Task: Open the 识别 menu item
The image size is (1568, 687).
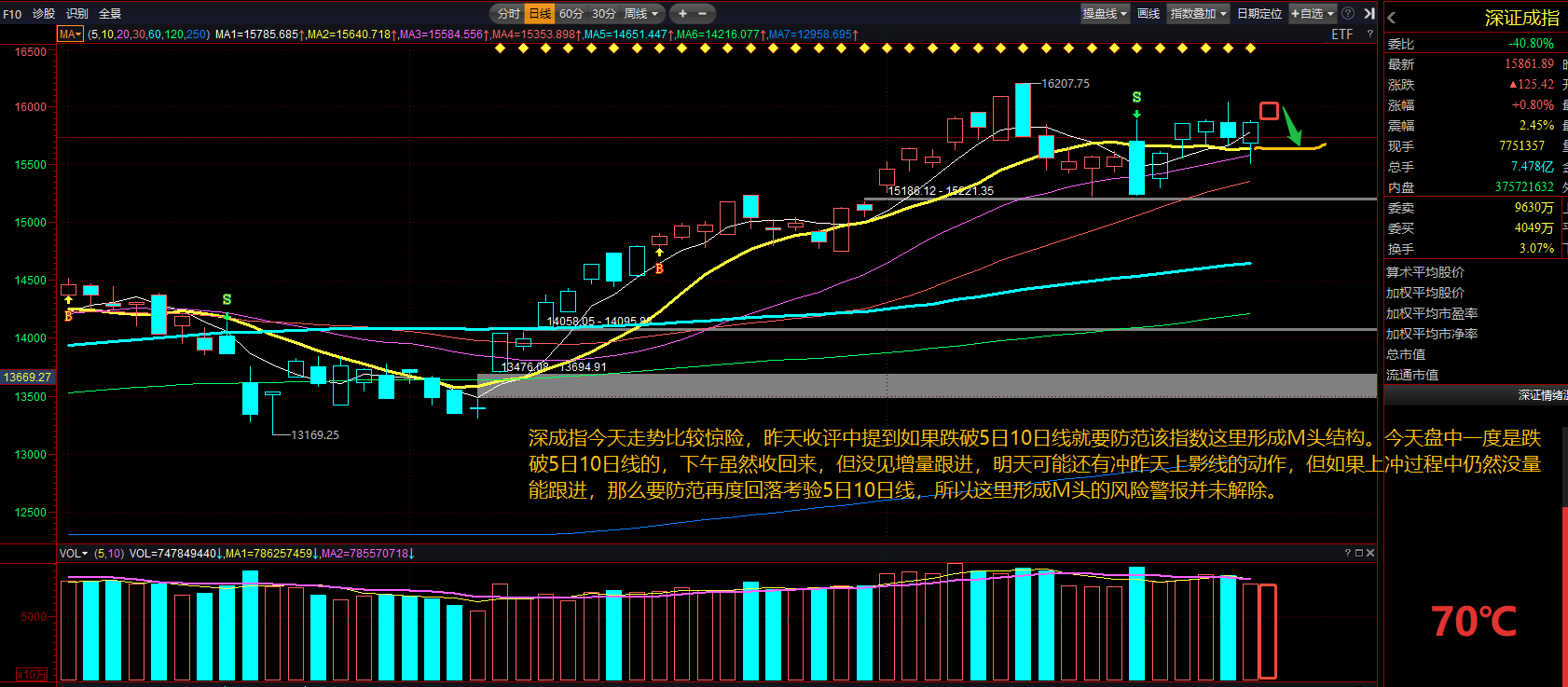Action: (77, 14)
